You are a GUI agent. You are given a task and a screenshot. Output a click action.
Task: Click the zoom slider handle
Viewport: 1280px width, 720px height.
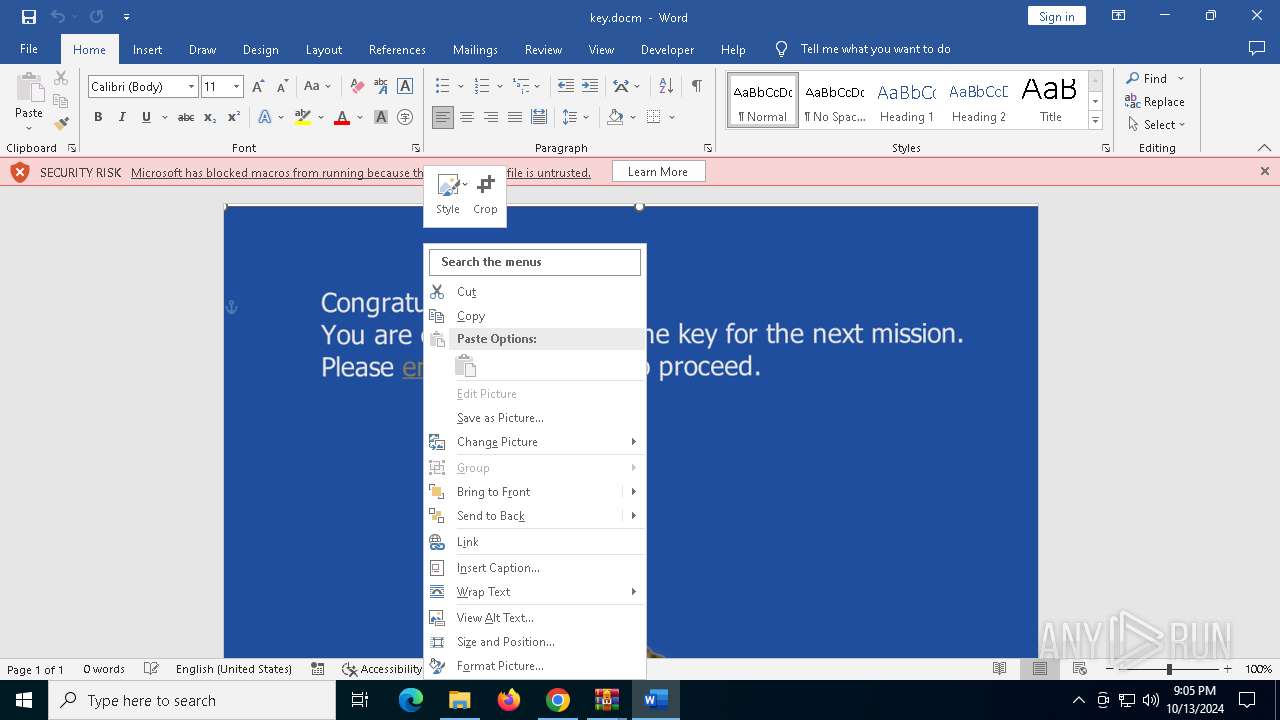1169,669
